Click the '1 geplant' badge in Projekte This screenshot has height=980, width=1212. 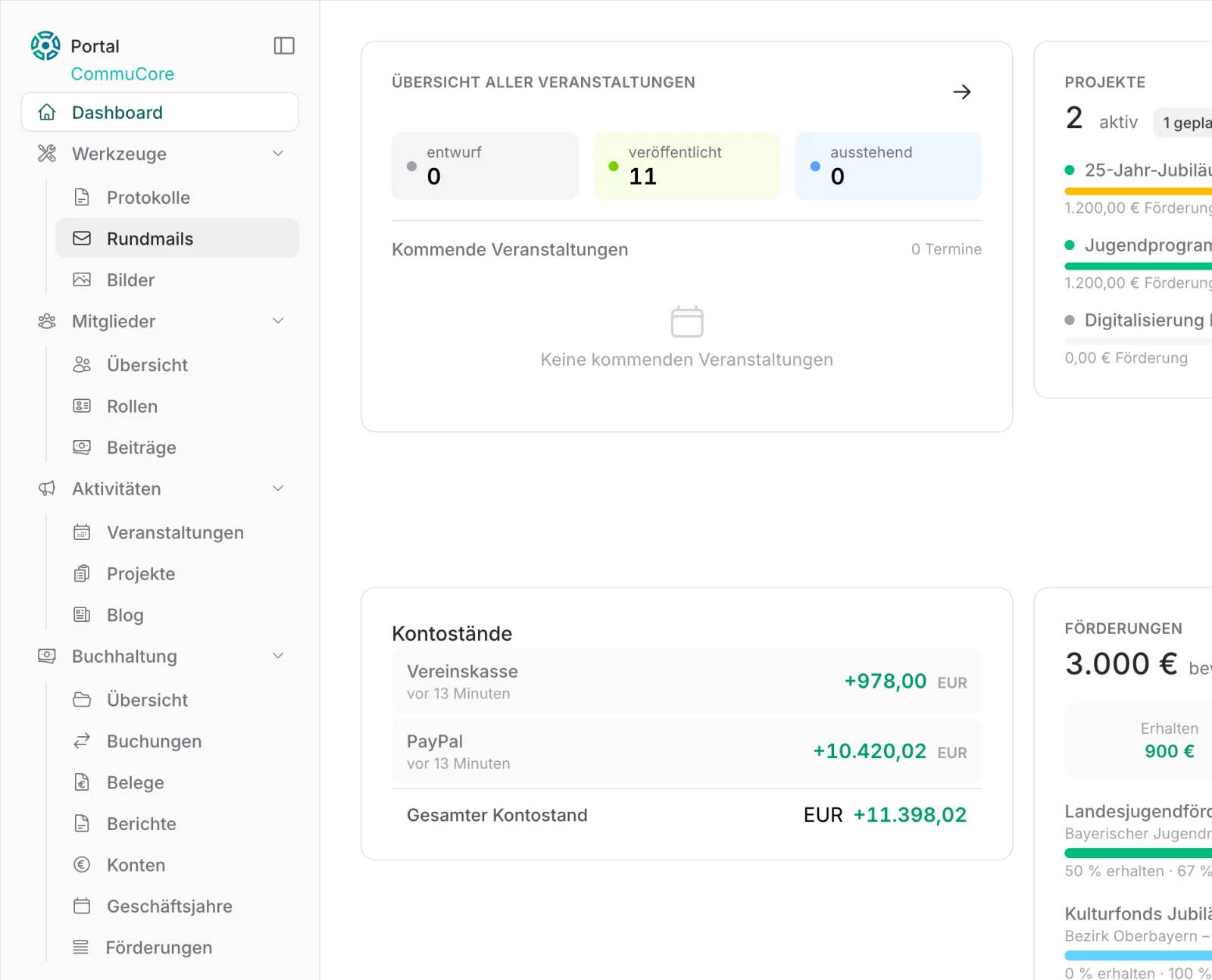(x=1183, y=123)
